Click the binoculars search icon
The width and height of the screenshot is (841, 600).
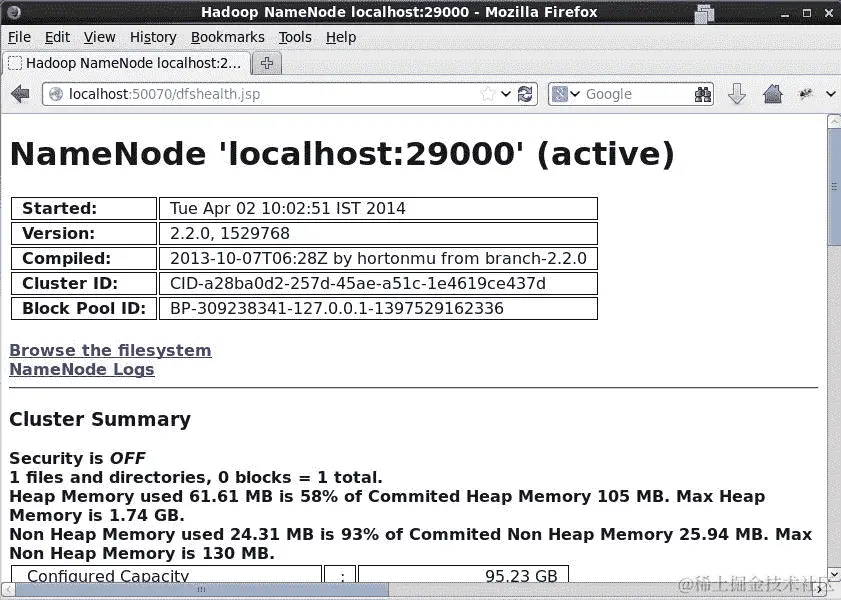tap(703, 94)
